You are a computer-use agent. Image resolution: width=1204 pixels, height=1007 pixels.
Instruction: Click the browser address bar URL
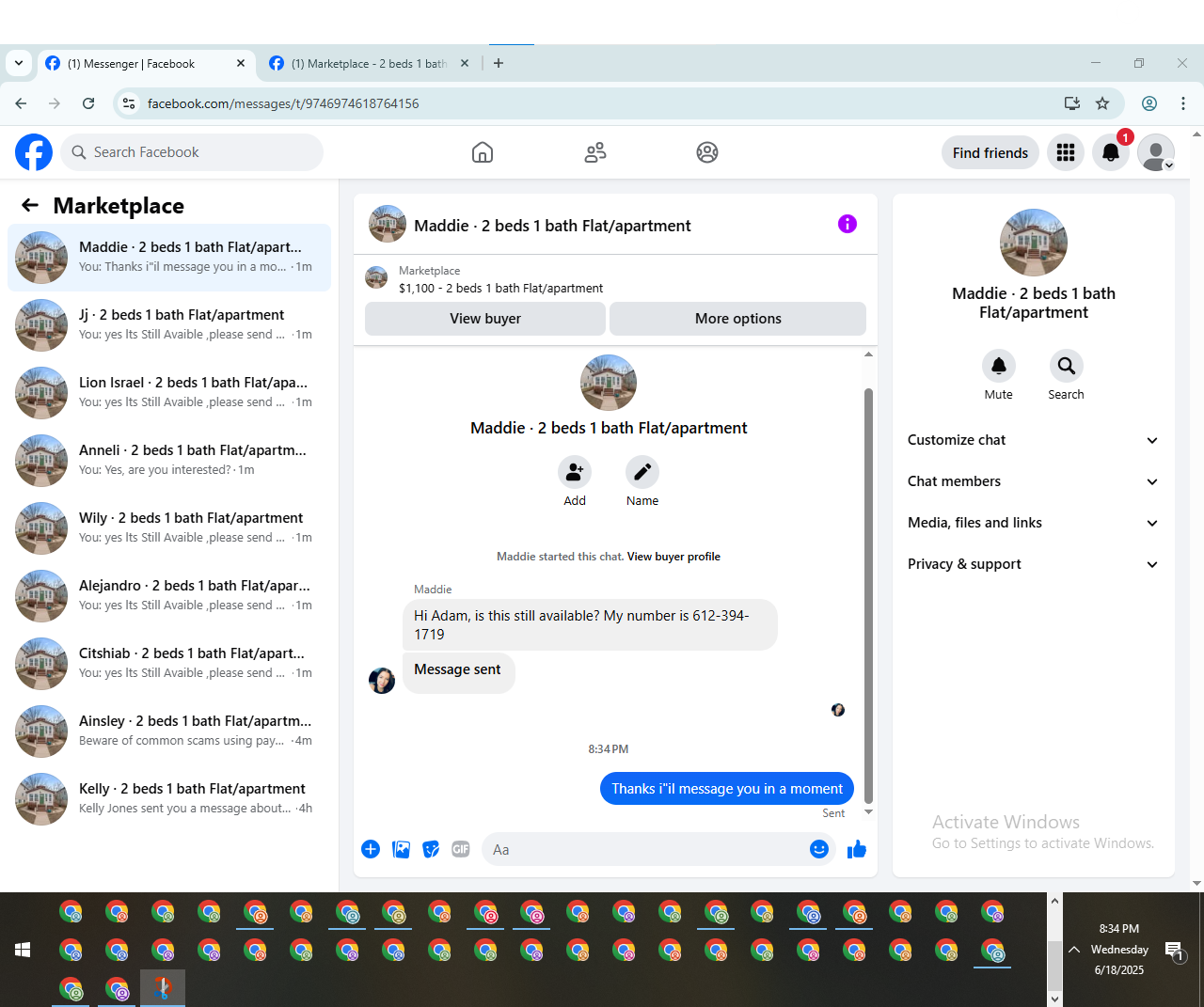pos(283,103)
